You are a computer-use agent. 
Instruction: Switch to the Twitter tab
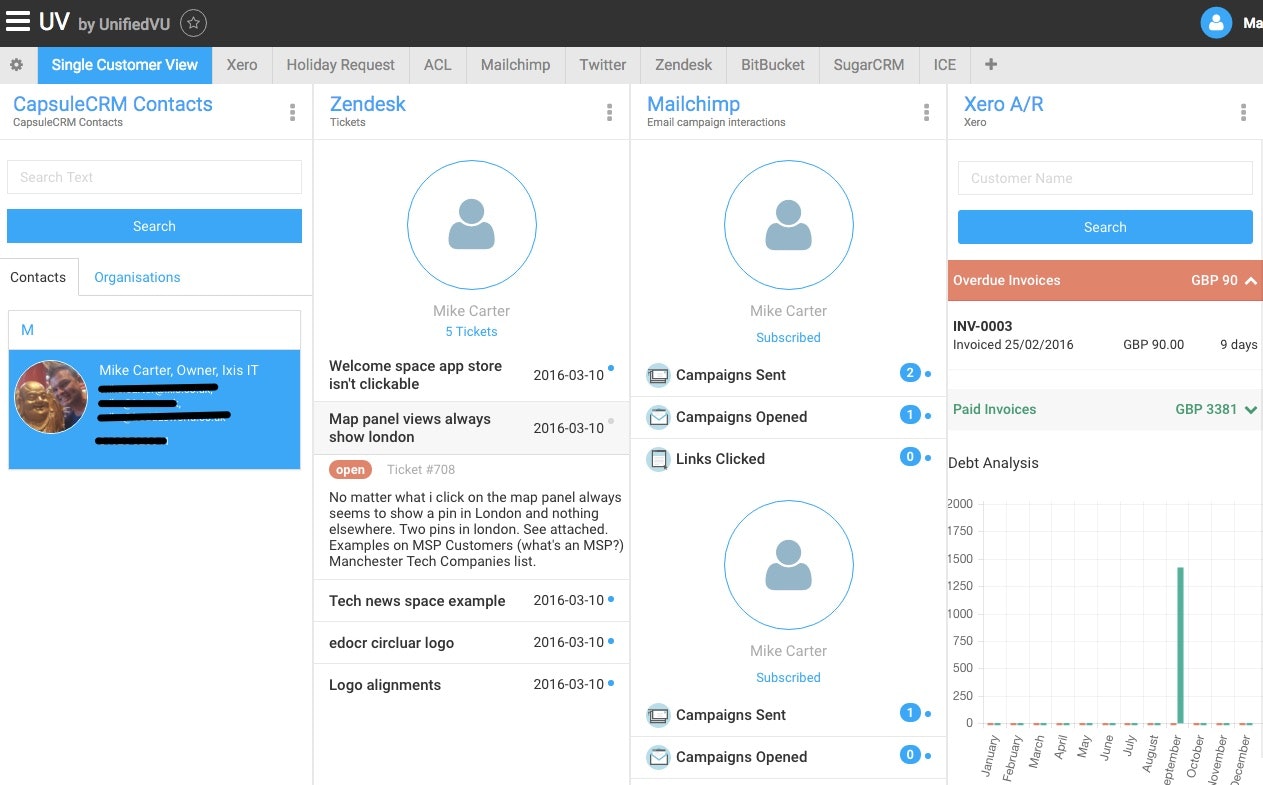602,64
